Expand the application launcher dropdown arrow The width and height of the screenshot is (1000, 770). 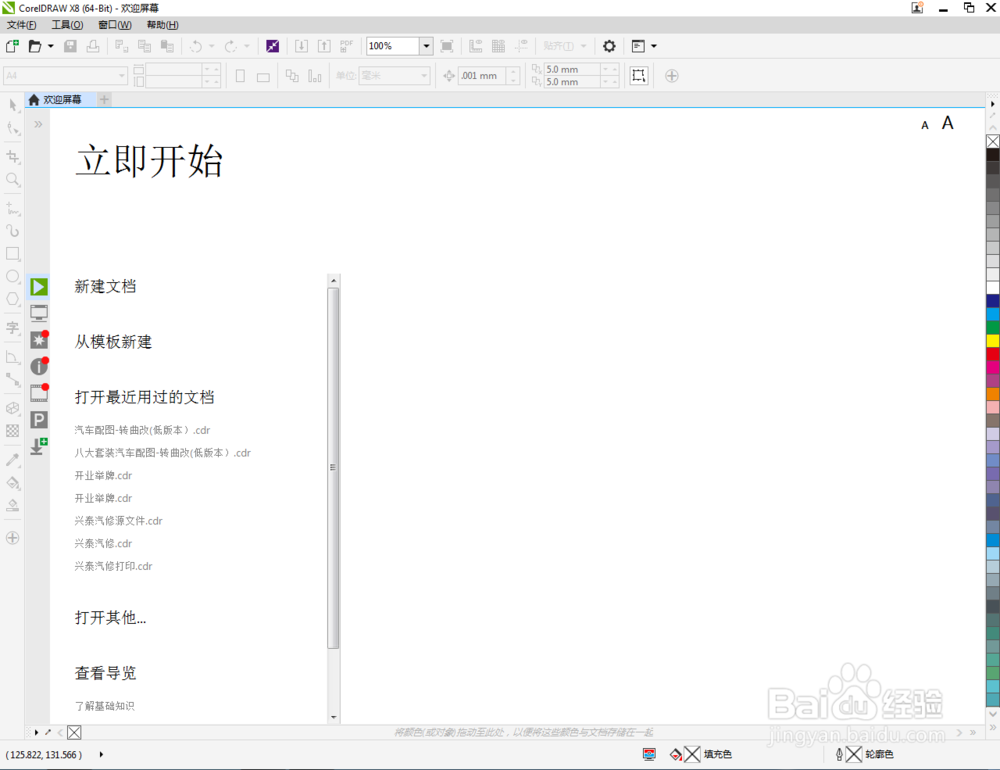654,46
